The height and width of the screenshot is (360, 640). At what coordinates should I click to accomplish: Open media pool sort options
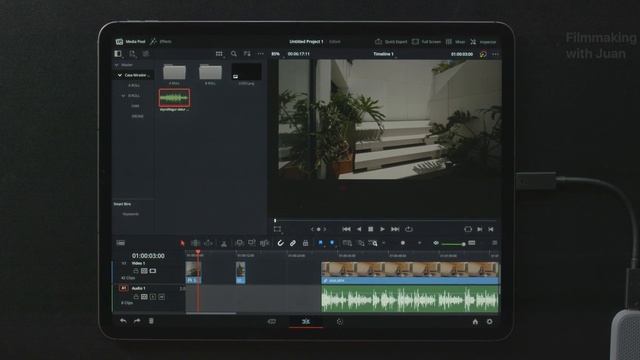247,53
